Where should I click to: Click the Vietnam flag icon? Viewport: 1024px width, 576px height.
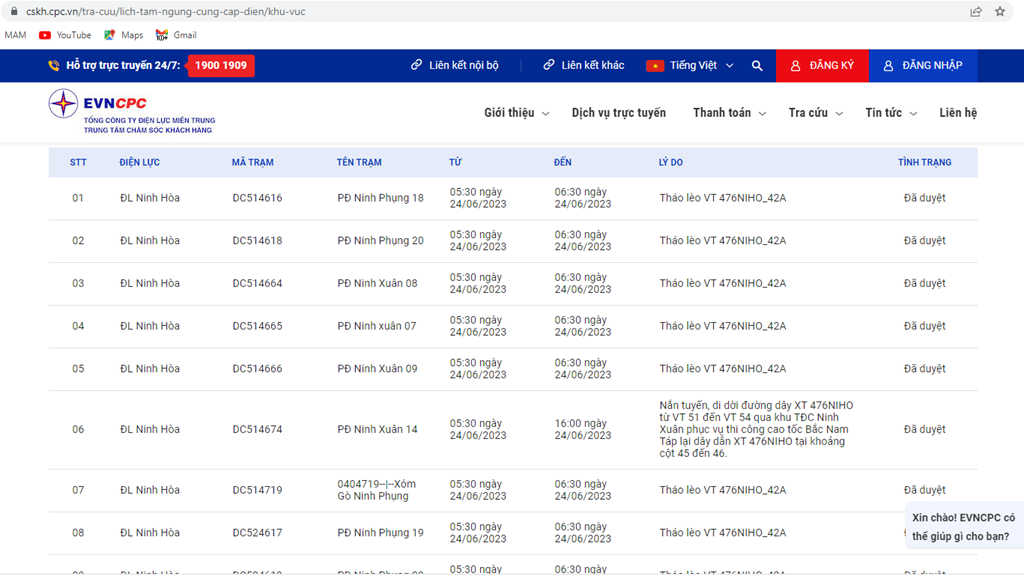(655, 66)
